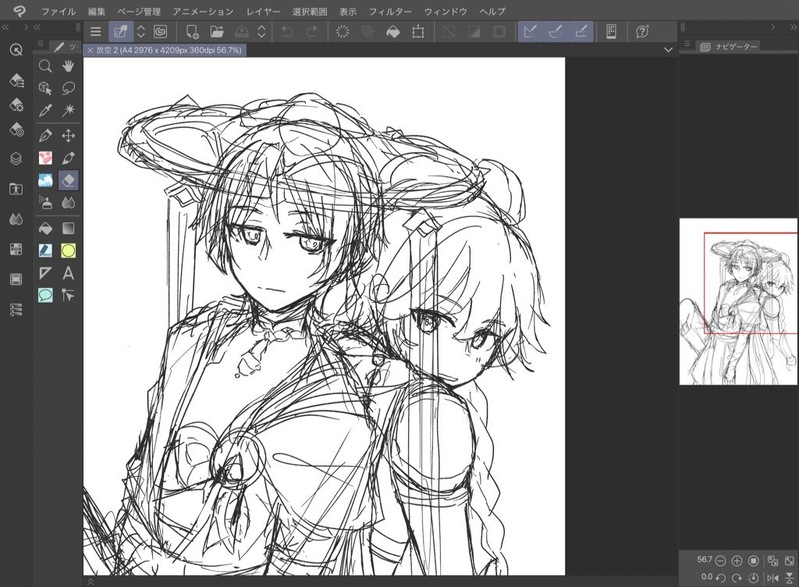Select the Figure tool with yellow circle
799x587 pixels.
click(x=68, y=251)
